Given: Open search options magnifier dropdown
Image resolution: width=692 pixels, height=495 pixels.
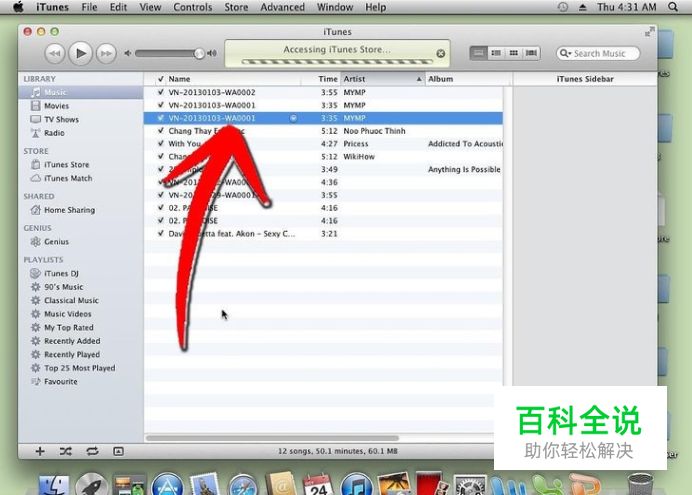Looking at the screenshot, I should (565, 53).
